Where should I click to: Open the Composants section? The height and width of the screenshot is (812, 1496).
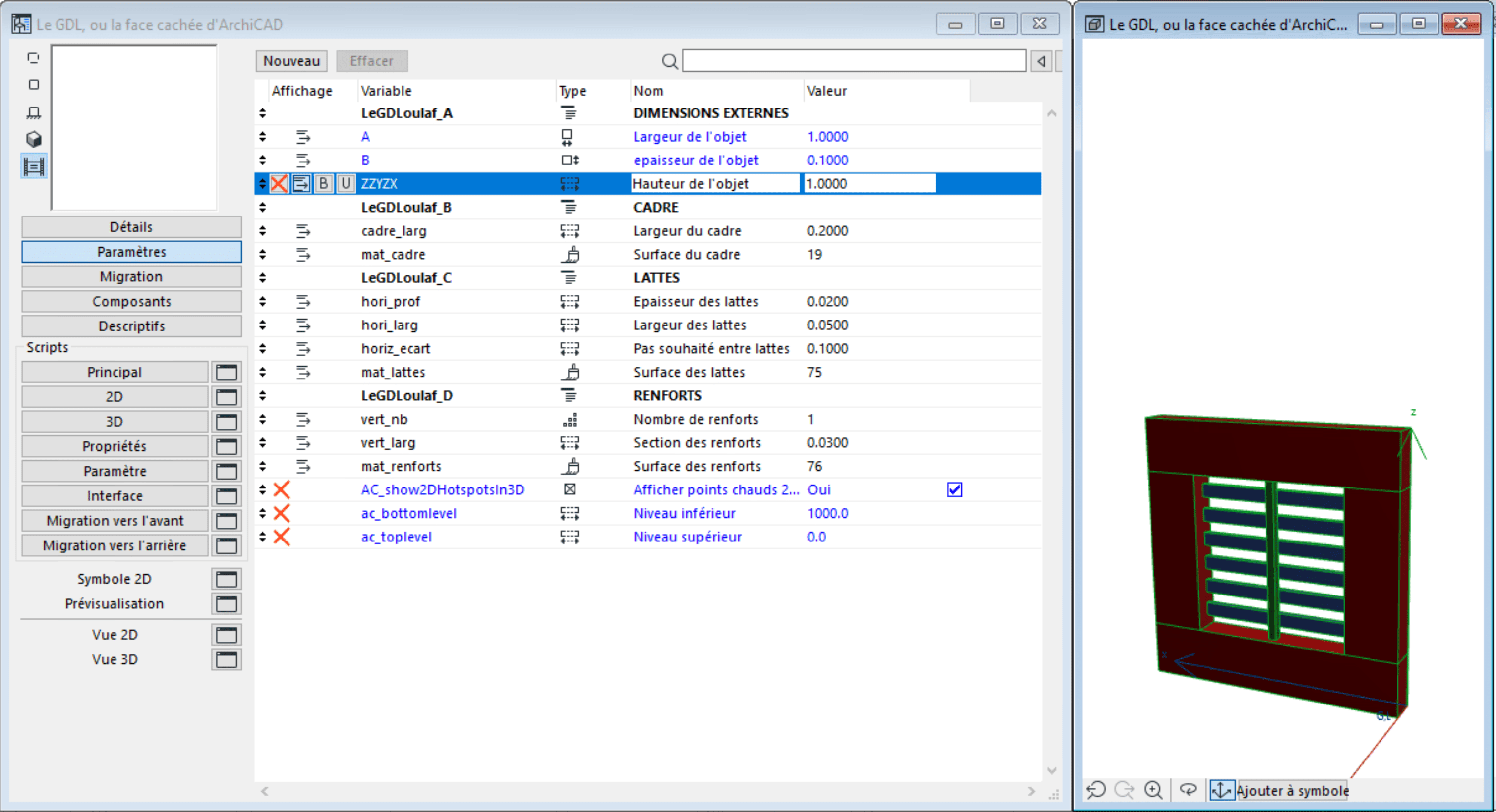pos(131,302)
